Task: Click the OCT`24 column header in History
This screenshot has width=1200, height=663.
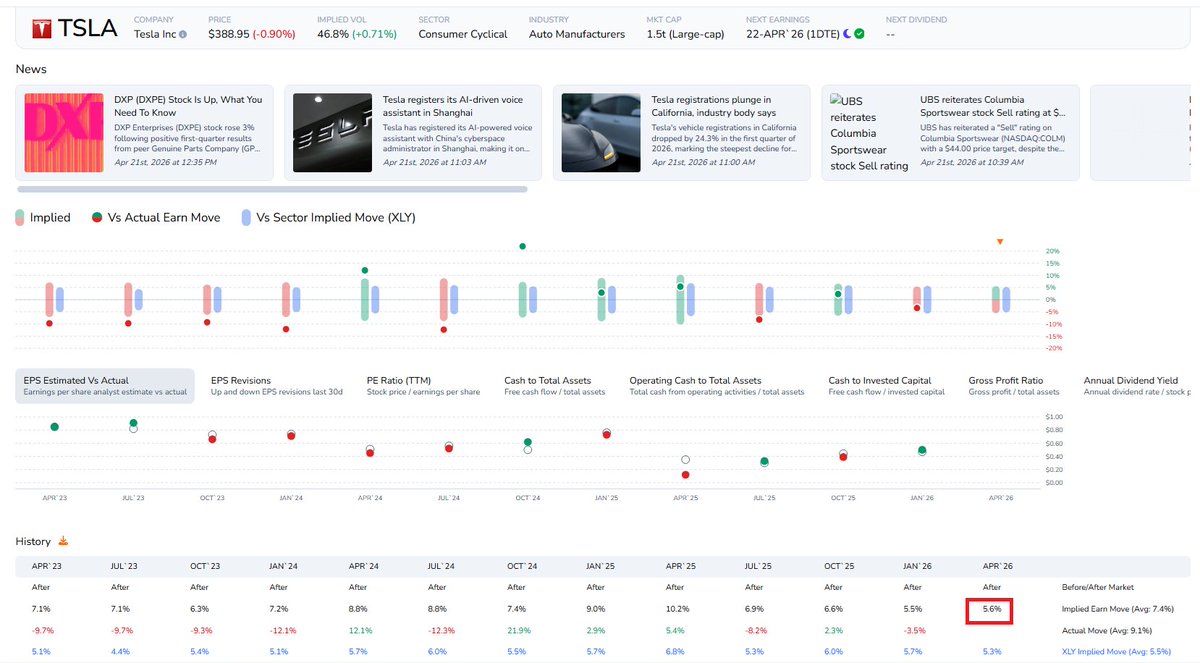Action: [520, 566]
